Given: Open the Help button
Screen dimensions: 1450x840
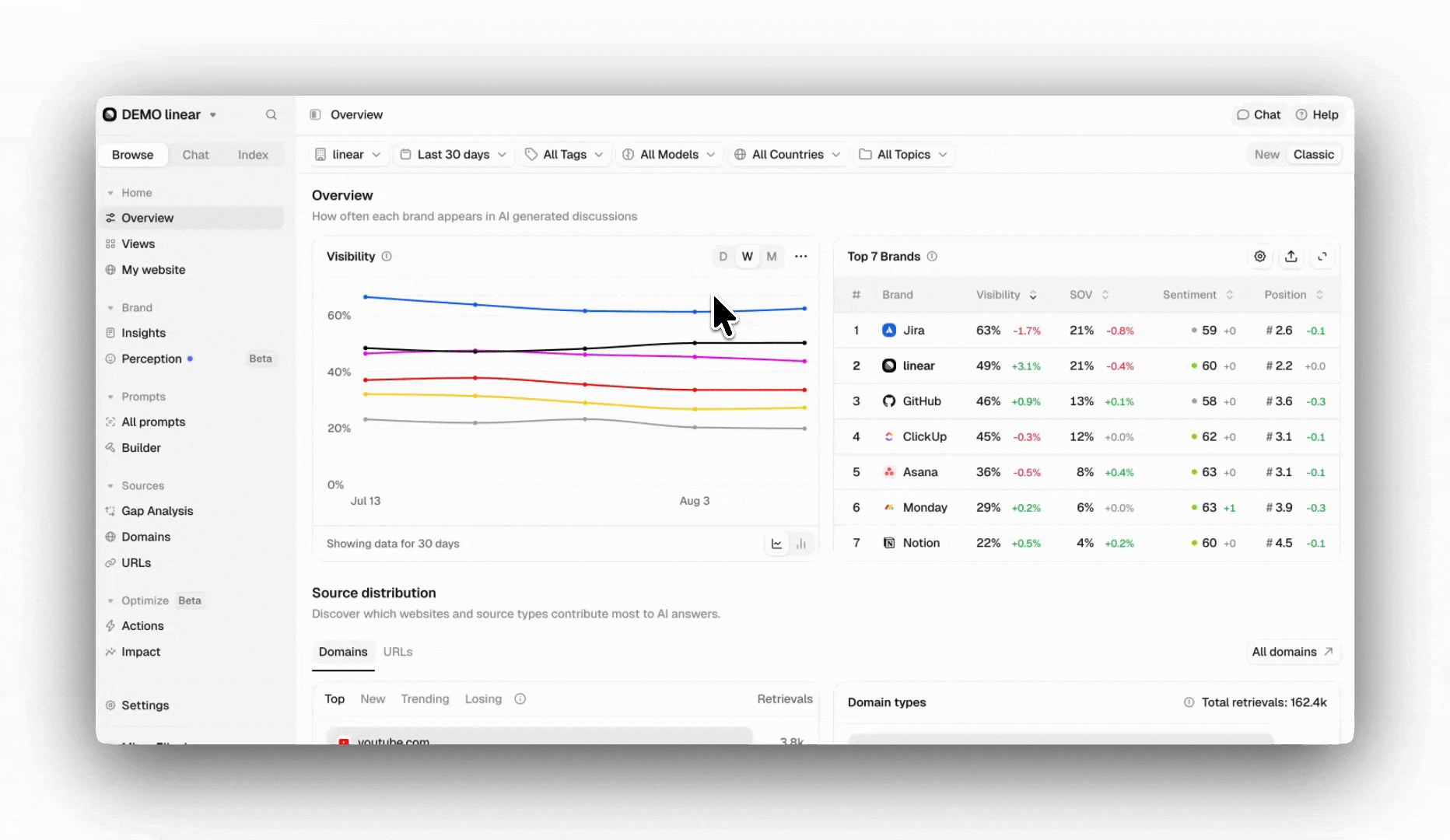Looking at the screenshot, I should (x=1317, y=114).
